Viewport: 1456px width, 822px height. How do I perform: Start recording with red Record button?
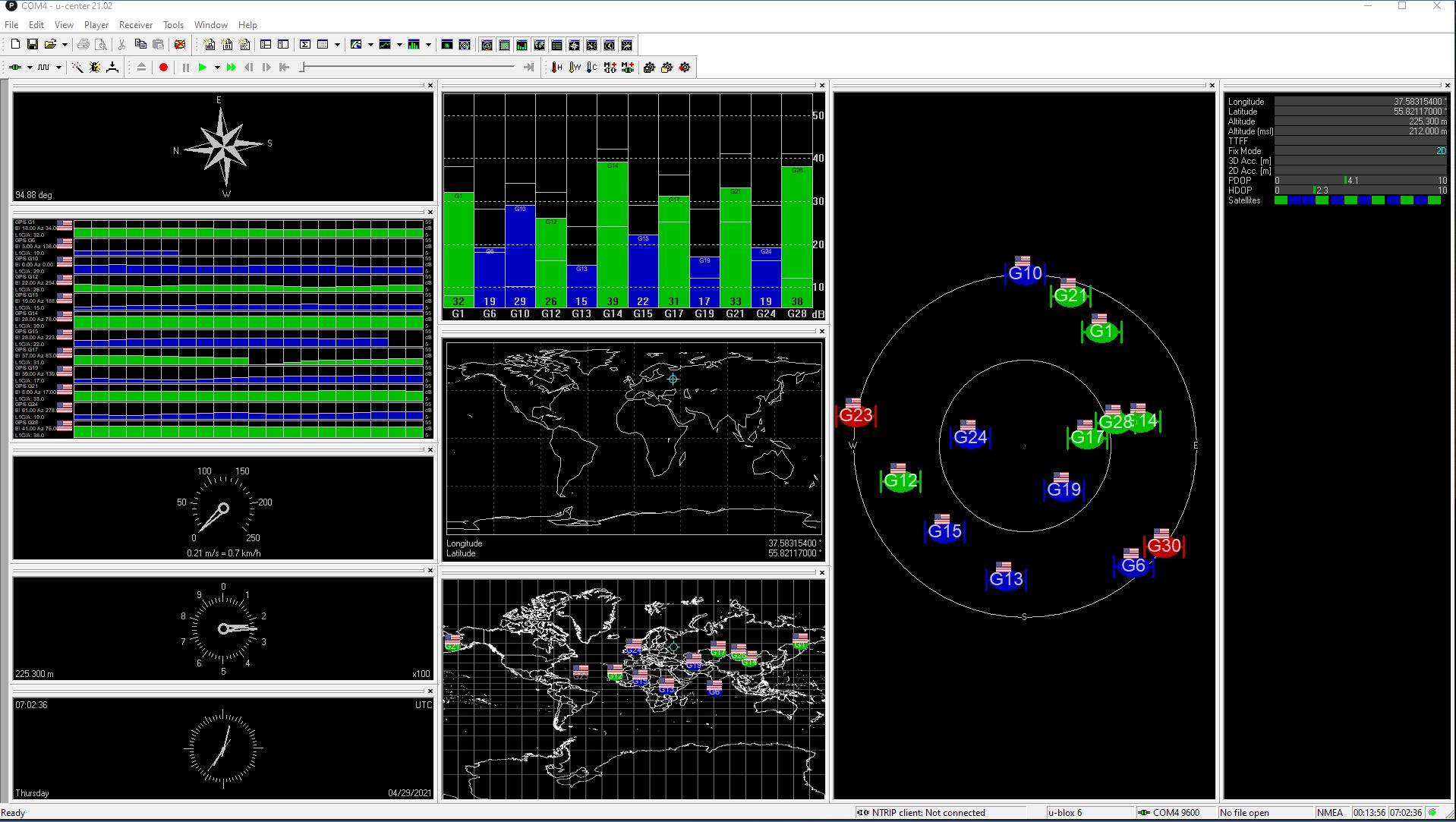[163, 68]
